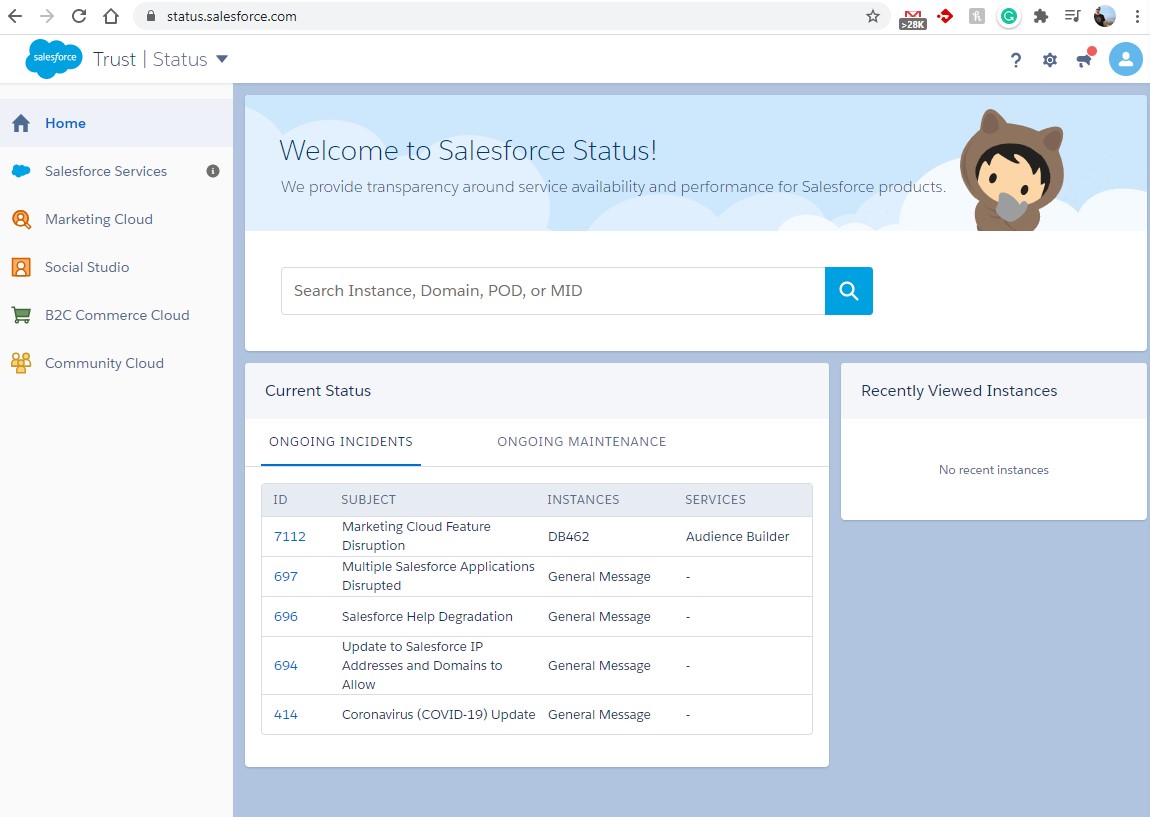Click the browser forward arrow
The height and width of the screenshot is (817, 1150).
[x=46, y=16]
